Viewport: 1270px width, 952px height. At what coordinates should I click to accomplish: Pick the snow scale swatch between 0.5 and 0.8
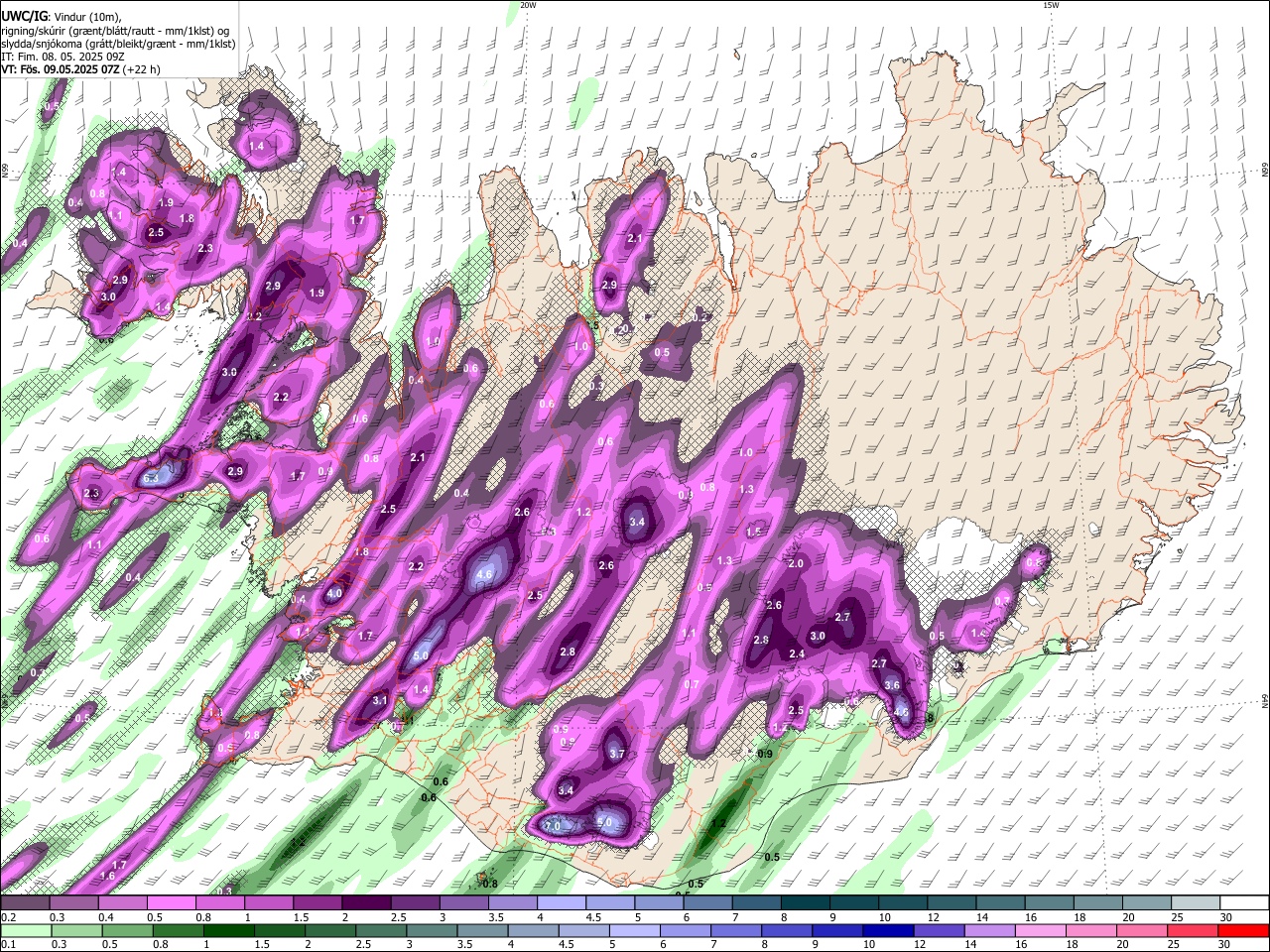click(x=171, y=903)
